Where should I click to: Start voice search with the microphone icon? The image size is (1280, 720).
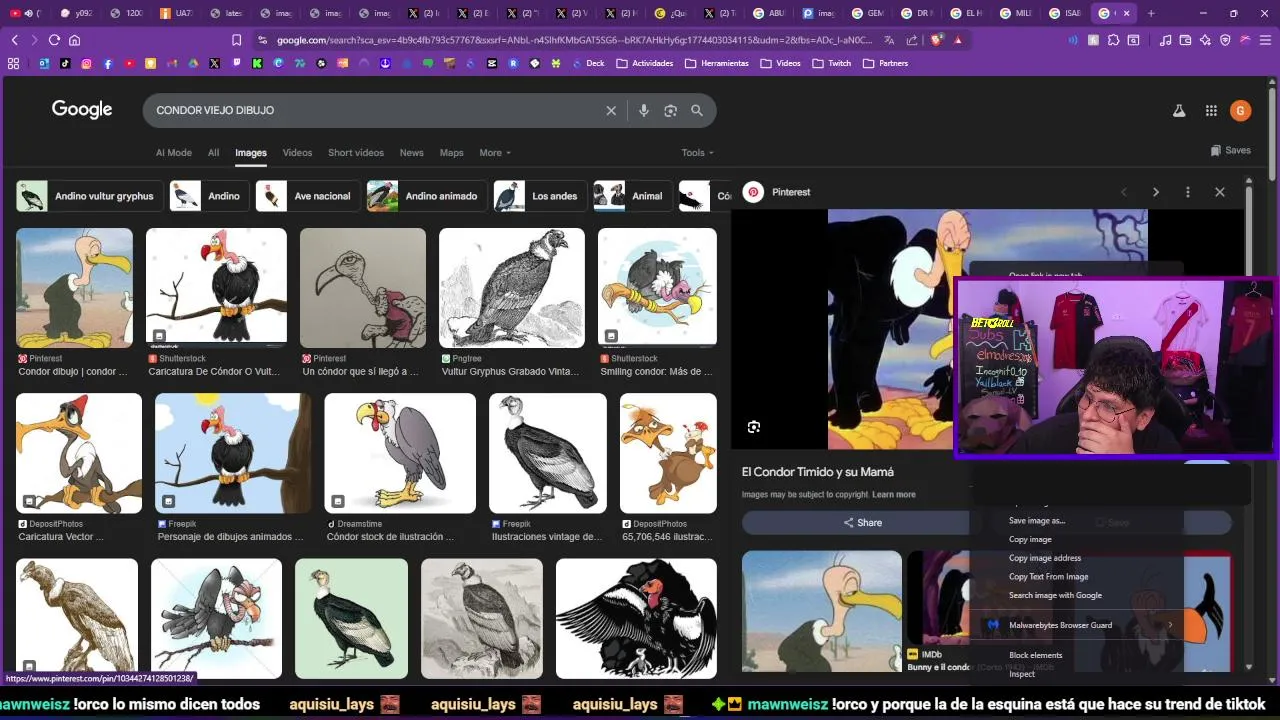click(644, 110)
